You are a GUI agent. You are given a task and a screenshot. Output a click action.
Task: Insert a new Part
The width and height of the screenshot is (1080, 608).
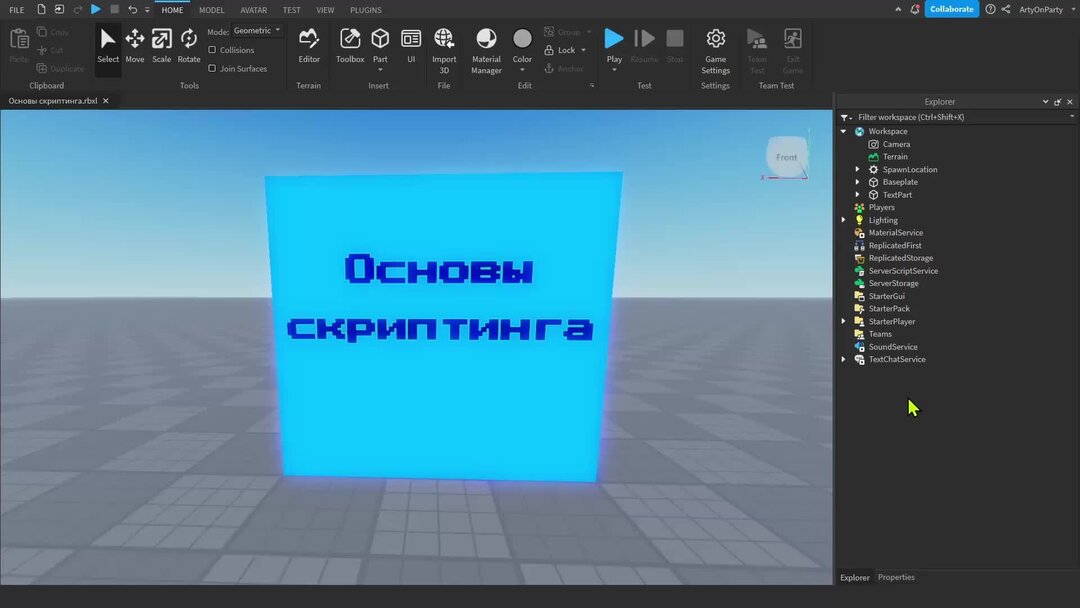pyautogui.click(x=380, y=40)
